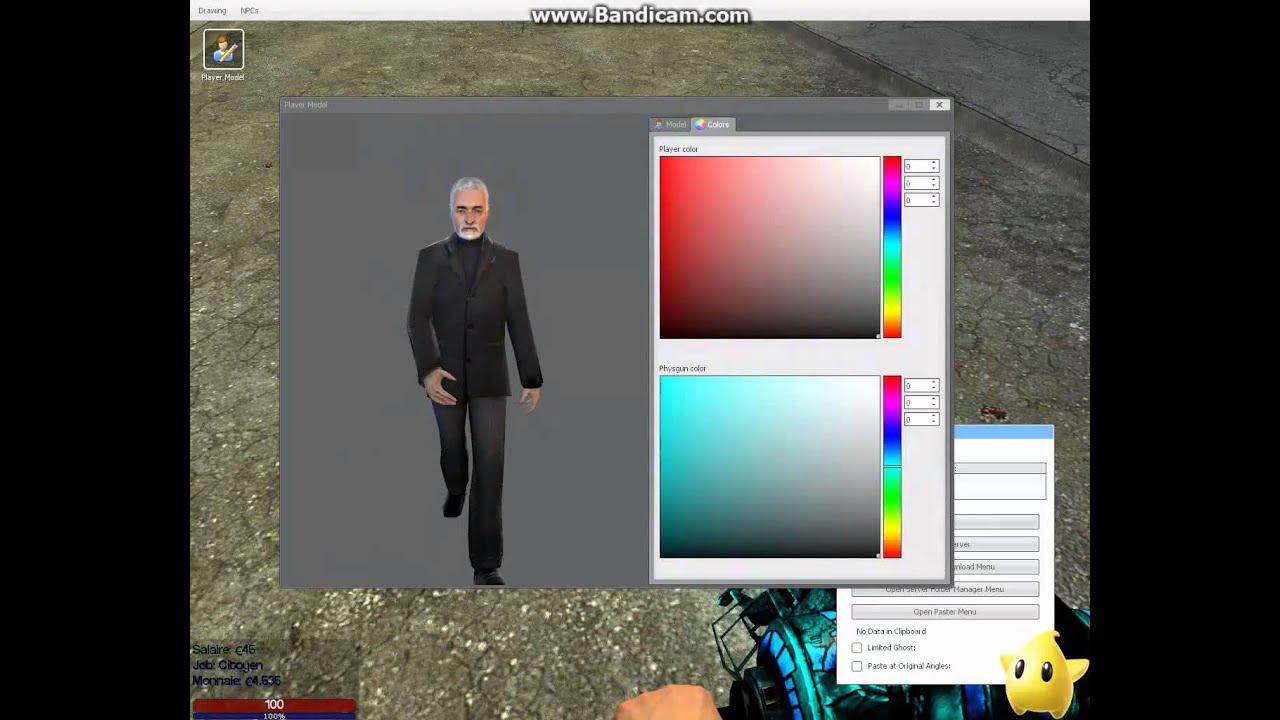Decrease the Physgun color blue value with down arrow
Image resolution: width=1280 pixels, height=720 pixels.
934,422
